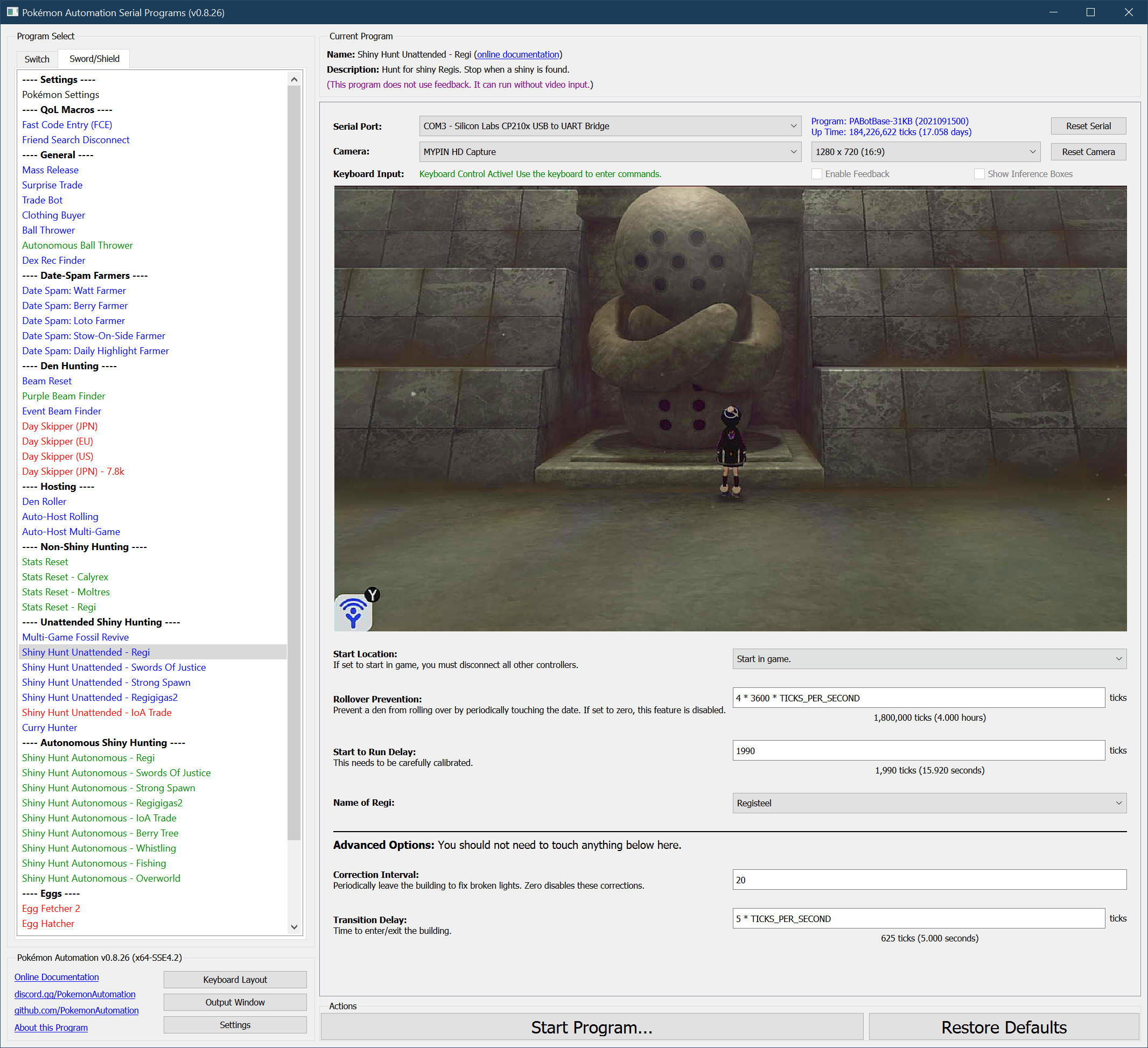
Task: Click the app icon in title bar
Action: [x=12, y=12]
